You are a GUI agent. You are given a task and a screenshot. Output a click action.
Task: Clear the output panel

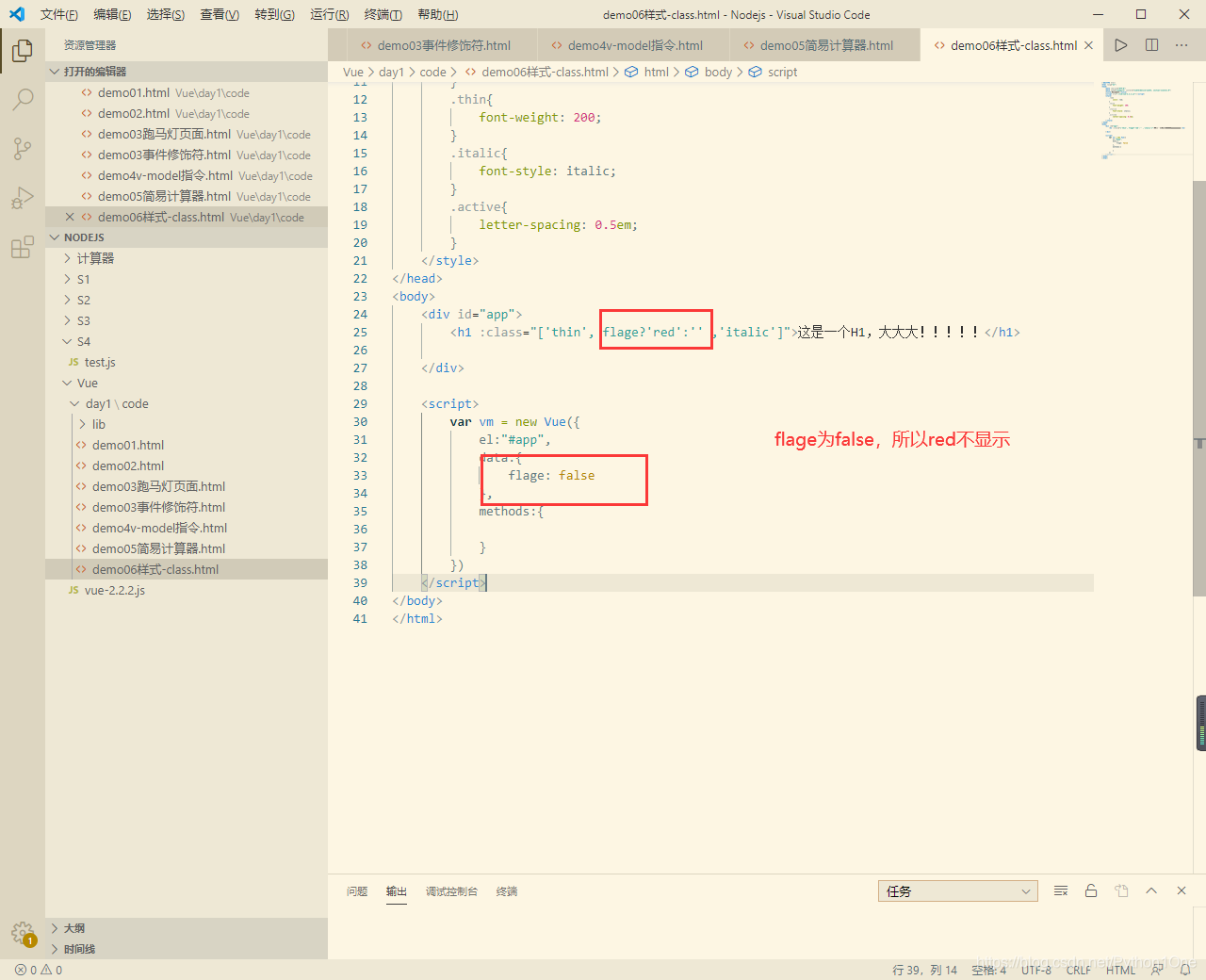[1061, 890]
